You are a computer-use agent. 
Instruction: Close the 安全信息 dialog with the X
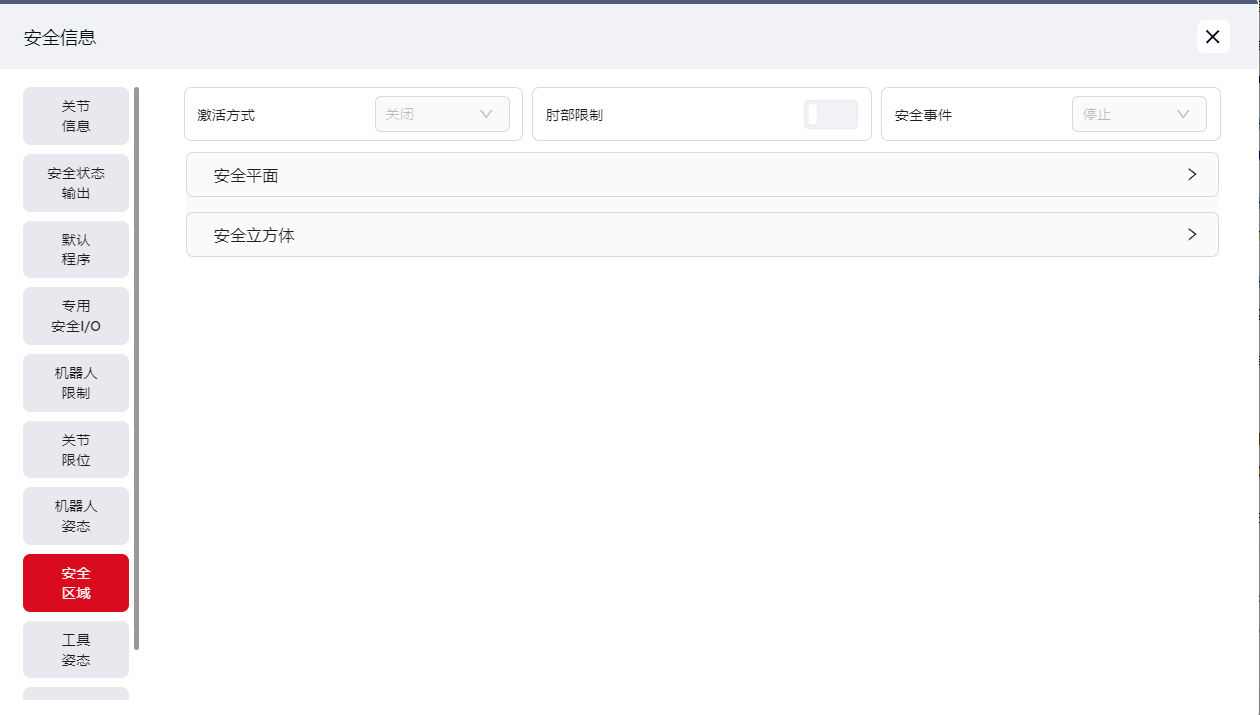(1212, 37)
